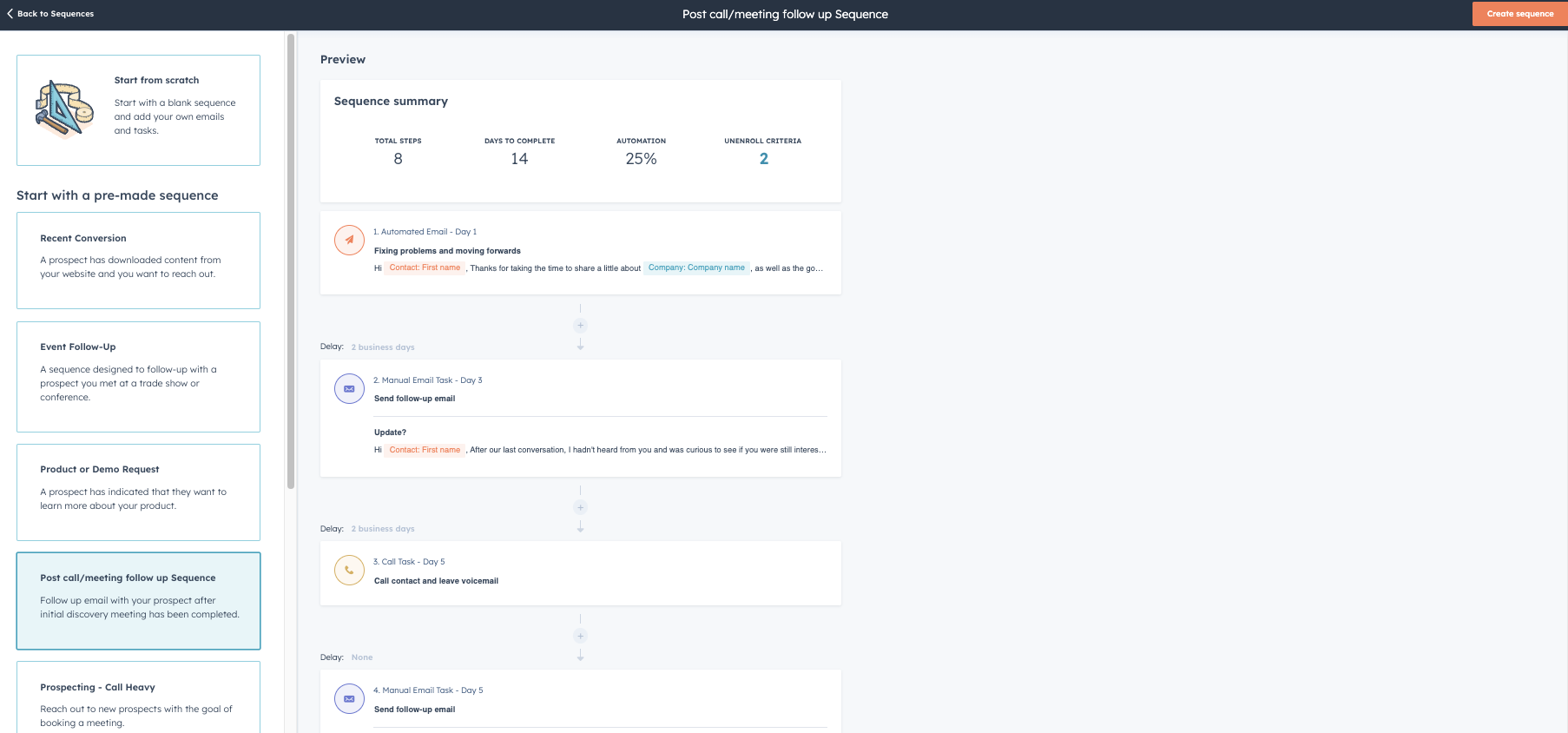
Task: Choose the Product or Demo Request template
Action: tap(138, 492)
